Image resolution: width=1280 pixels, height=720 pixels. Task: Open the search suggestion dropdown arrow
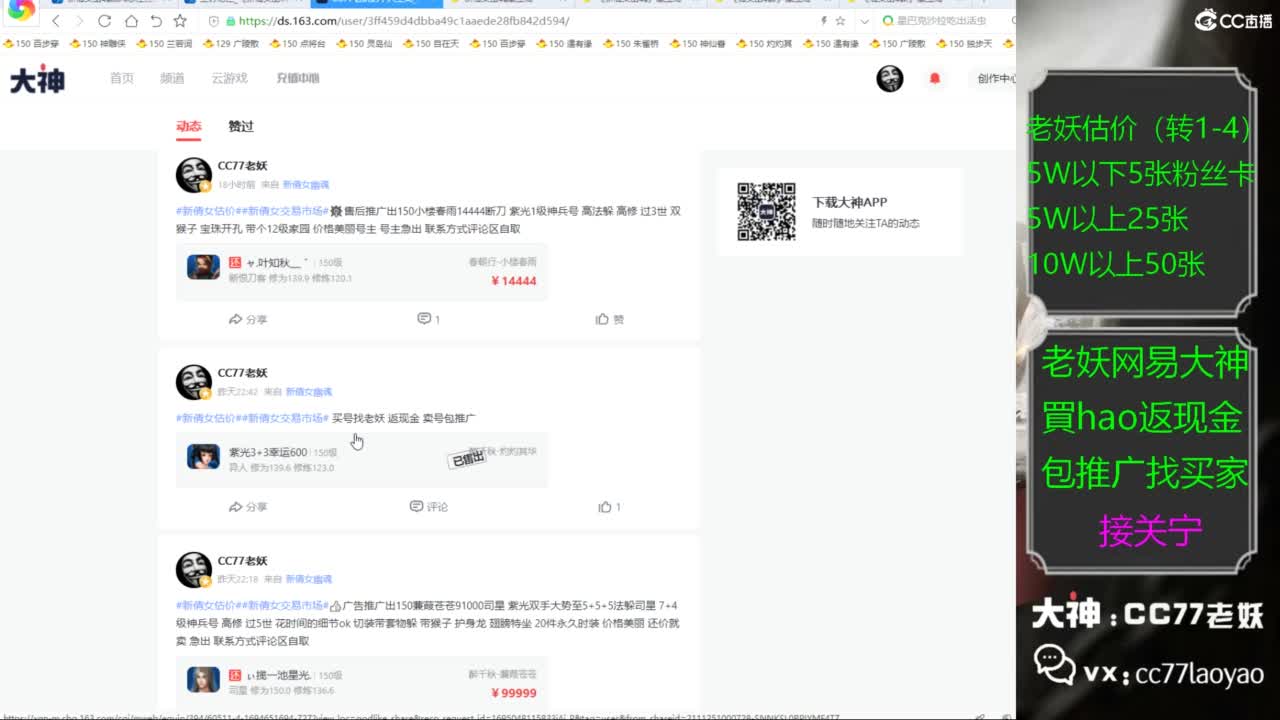pos(865,20)
